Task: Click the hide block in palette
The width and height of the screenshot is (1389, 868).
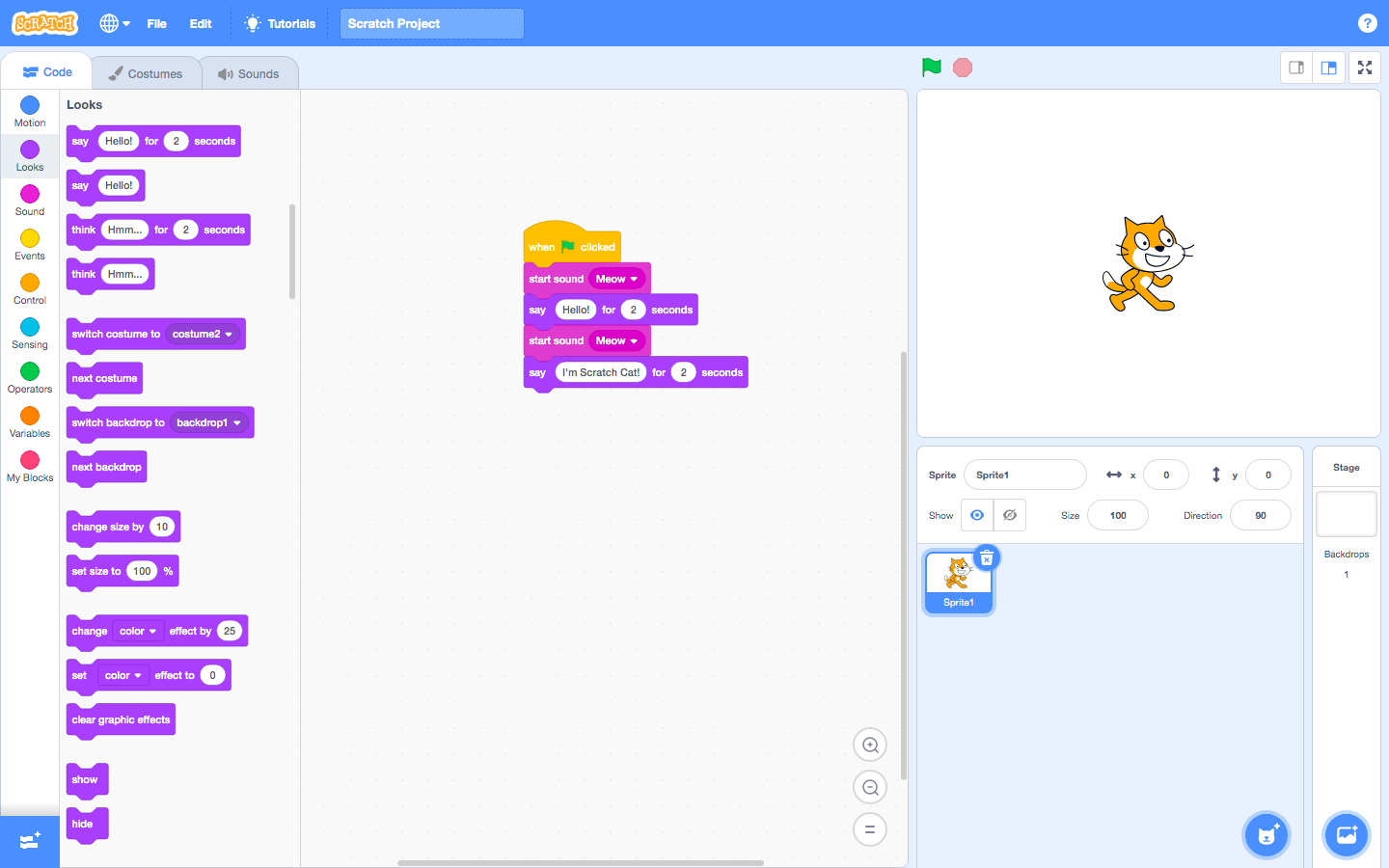Action: [87, 825]
